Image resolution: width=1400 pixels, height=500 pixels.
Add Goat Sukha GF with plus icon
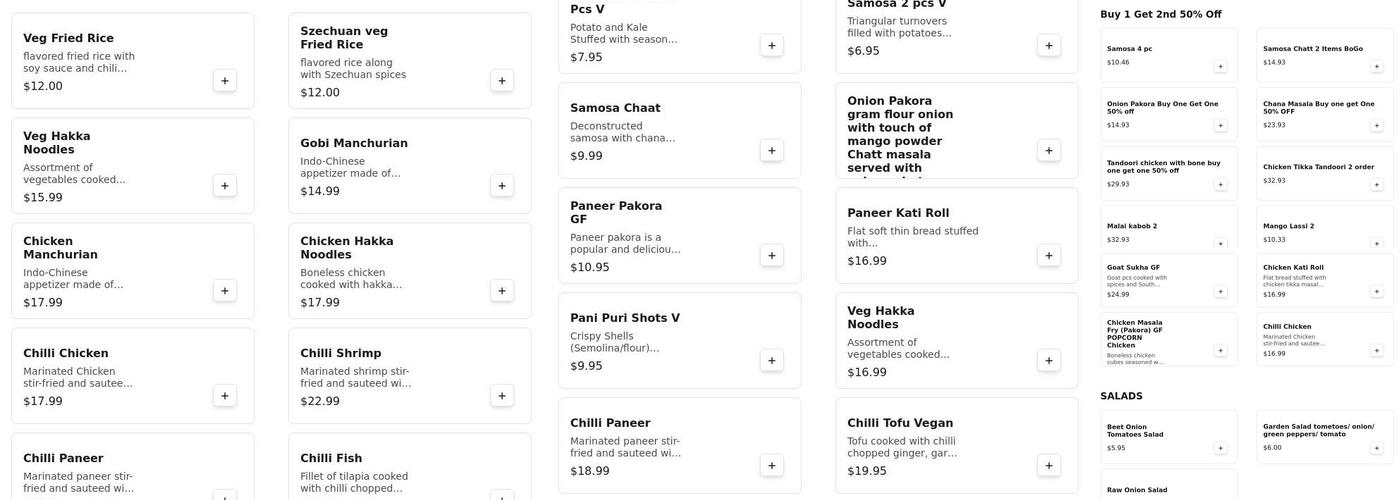[1220, 292]
